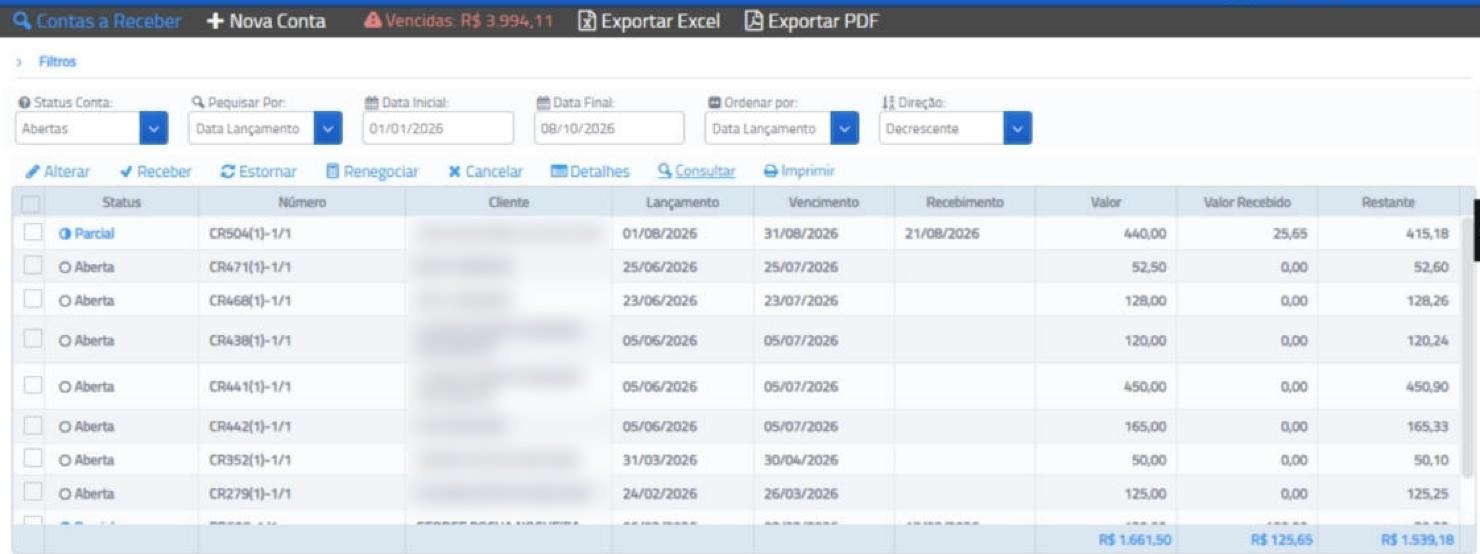Click the Direção Decrescente combo box

click(x=955, y=128)
